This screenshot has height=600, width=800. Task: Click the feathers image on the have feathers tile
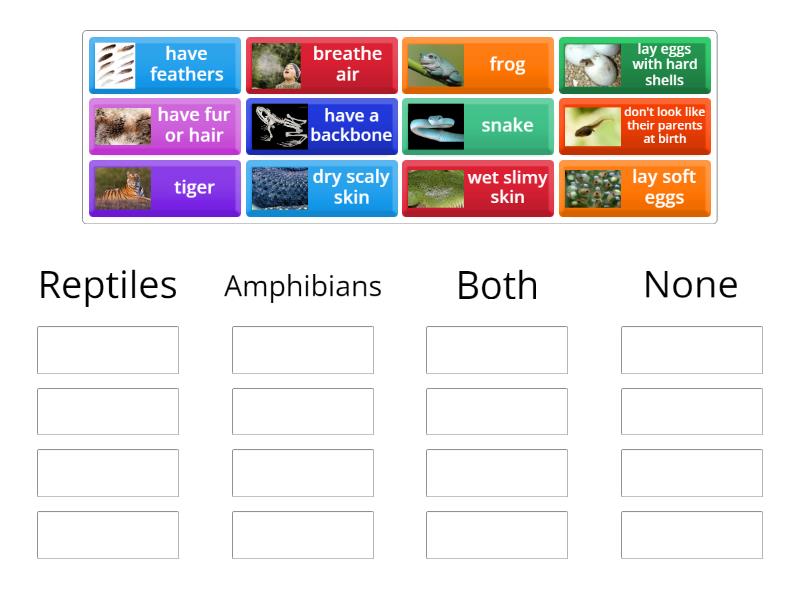(x=117, y=64)
